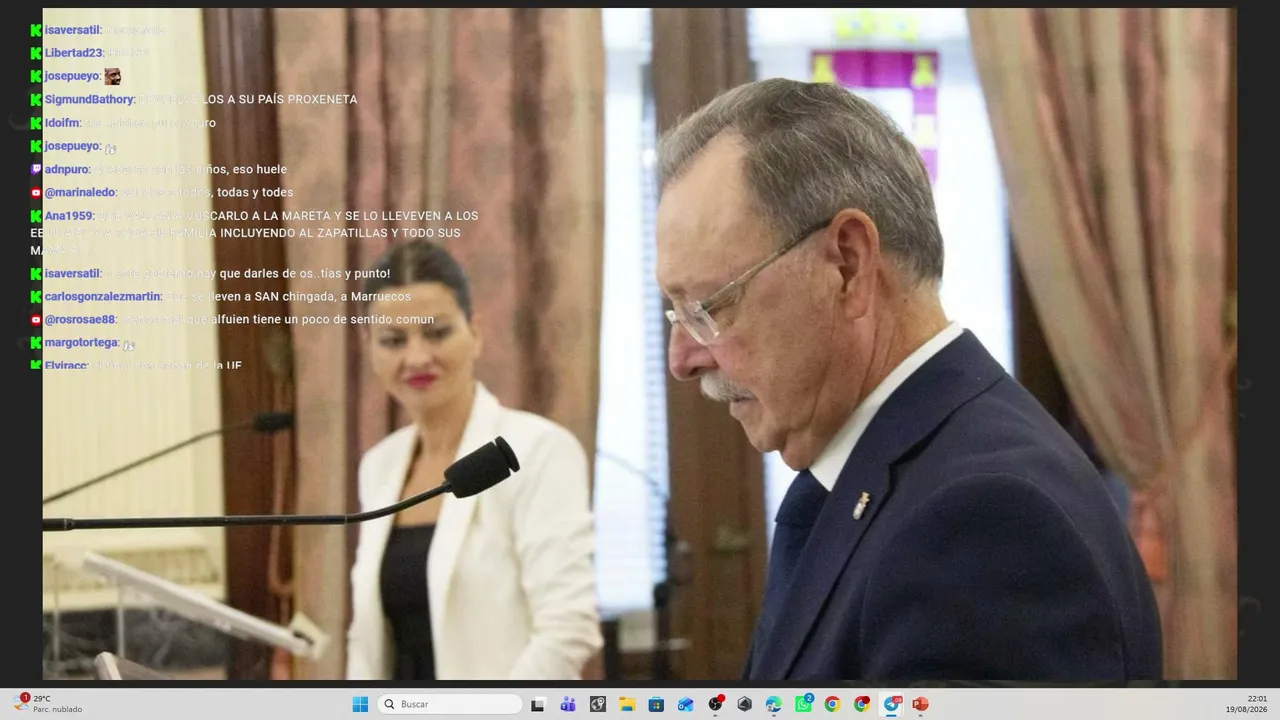1280x720 pixels.
Task: Open the second Chrome icon with red badge
Action: (862, 704)
